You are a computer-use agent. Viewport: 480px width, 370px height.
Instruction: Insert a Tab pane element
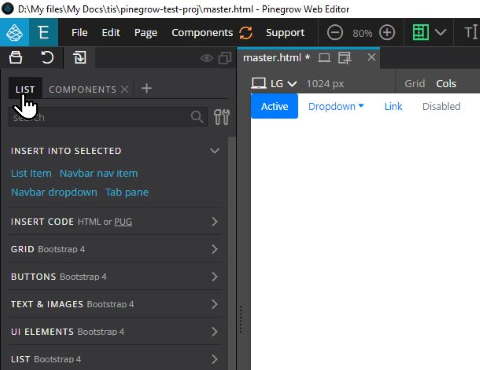point(127,192)
